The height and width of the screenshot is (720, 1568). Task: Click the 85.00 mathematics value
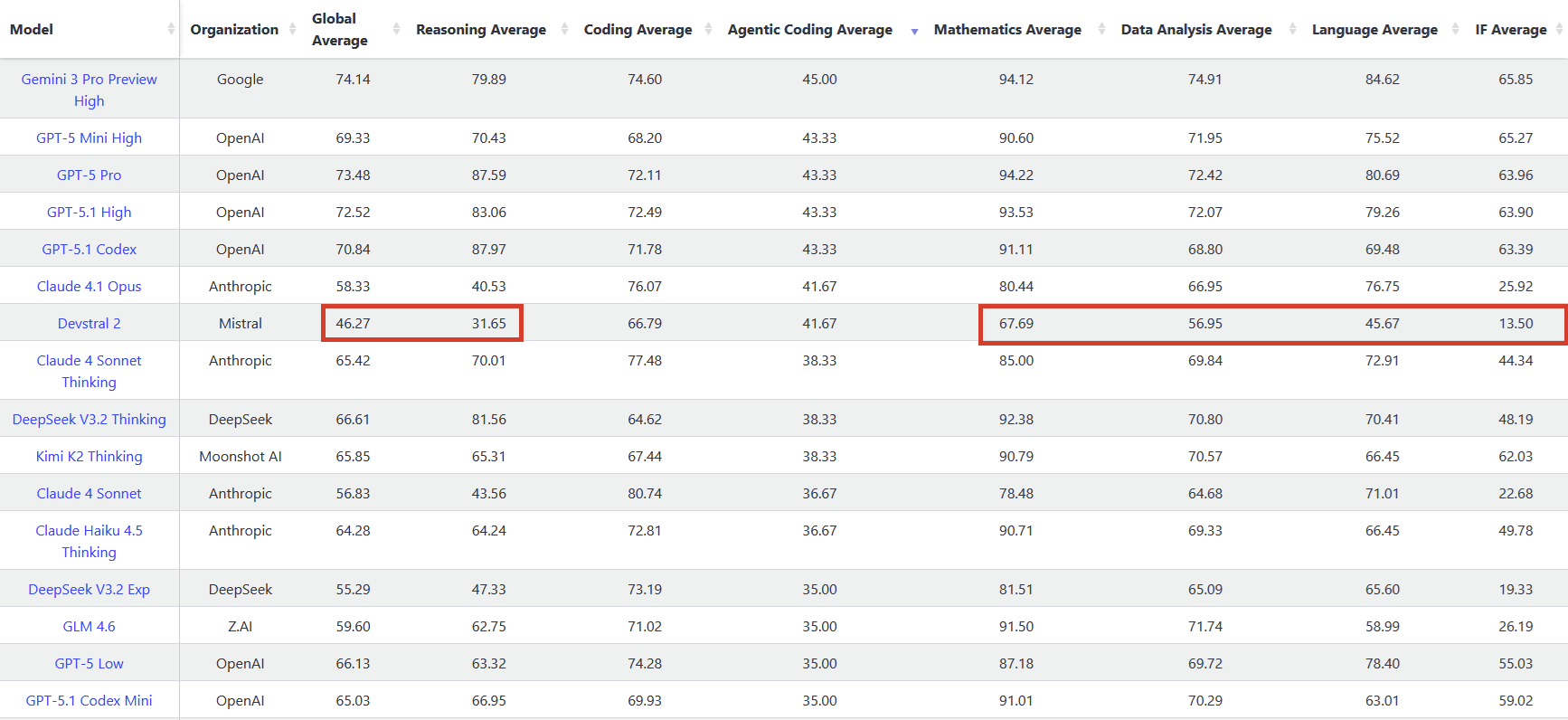coord(1016,360)
